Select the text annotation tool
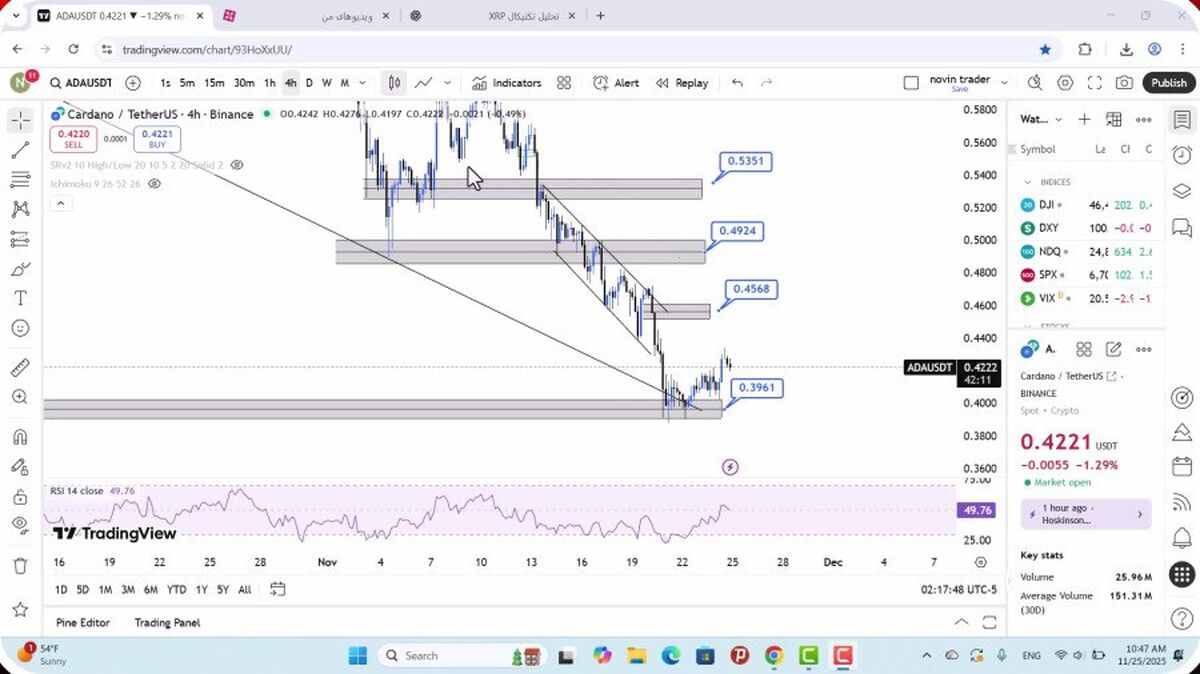The width and height of the screenshot is (1200, 674). point(20,298)
